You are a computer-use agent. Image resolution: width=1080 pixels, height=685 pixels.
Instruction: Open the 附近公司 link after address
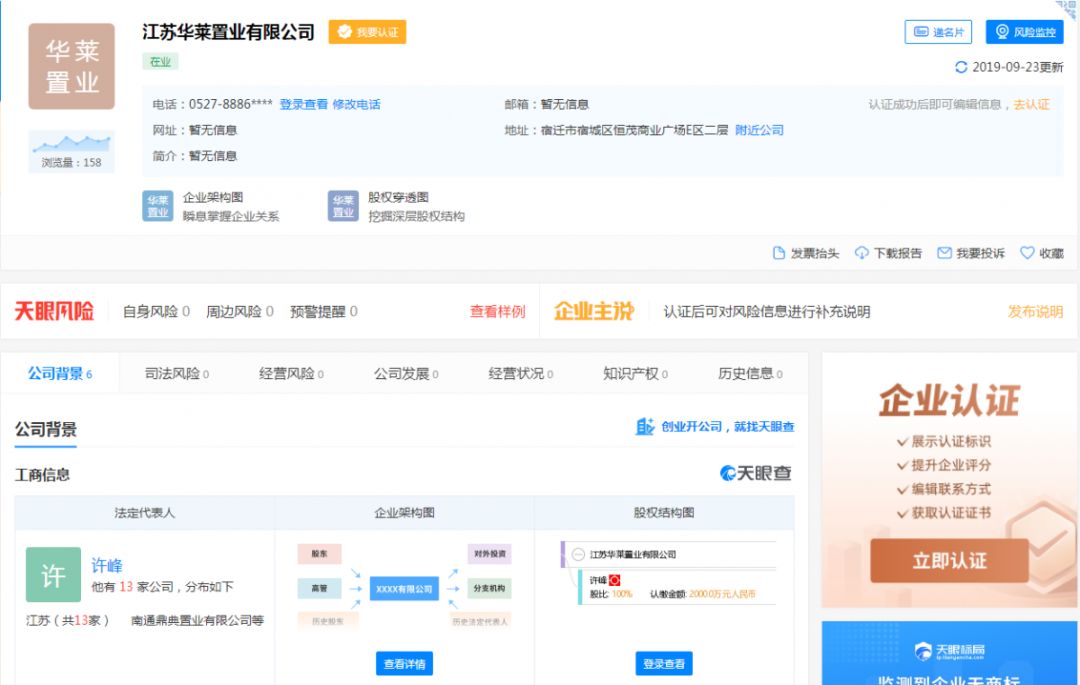(760, 130)
